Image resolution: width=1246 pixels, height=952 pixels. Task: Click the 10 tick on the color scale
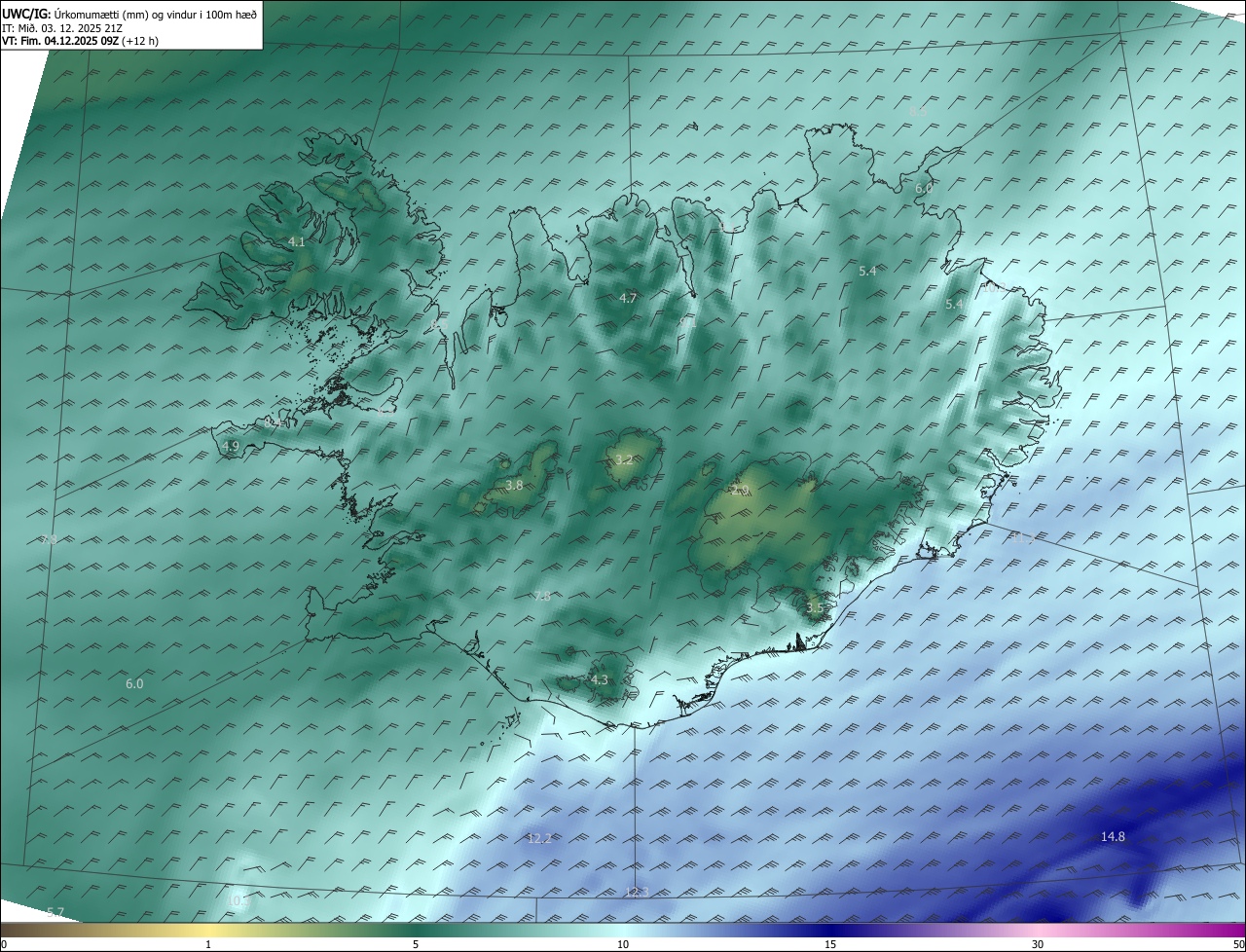click(x=623, y=944)
